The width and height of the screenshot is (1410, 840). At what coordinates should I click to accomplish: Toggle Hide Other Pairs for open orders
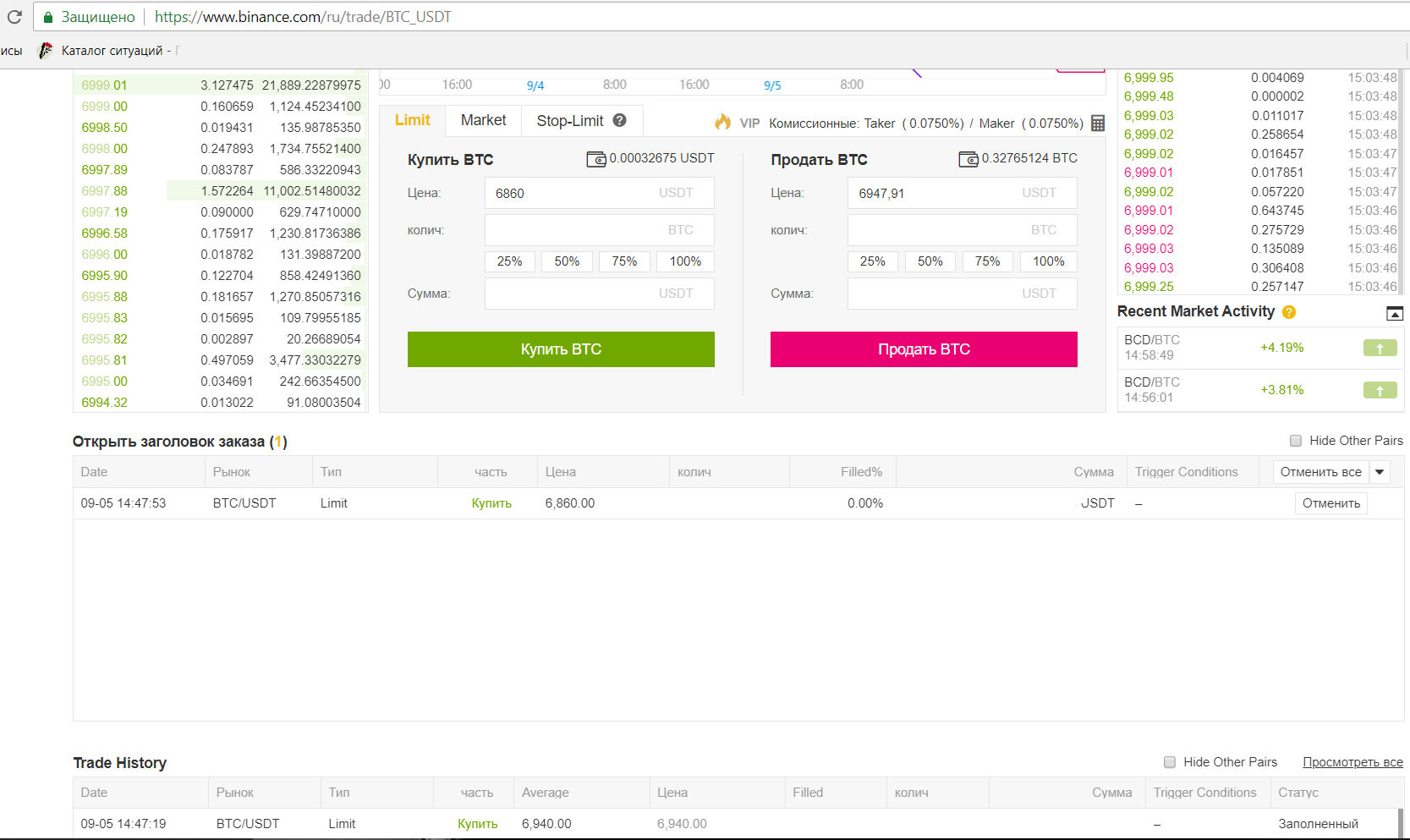(1296, 441)
